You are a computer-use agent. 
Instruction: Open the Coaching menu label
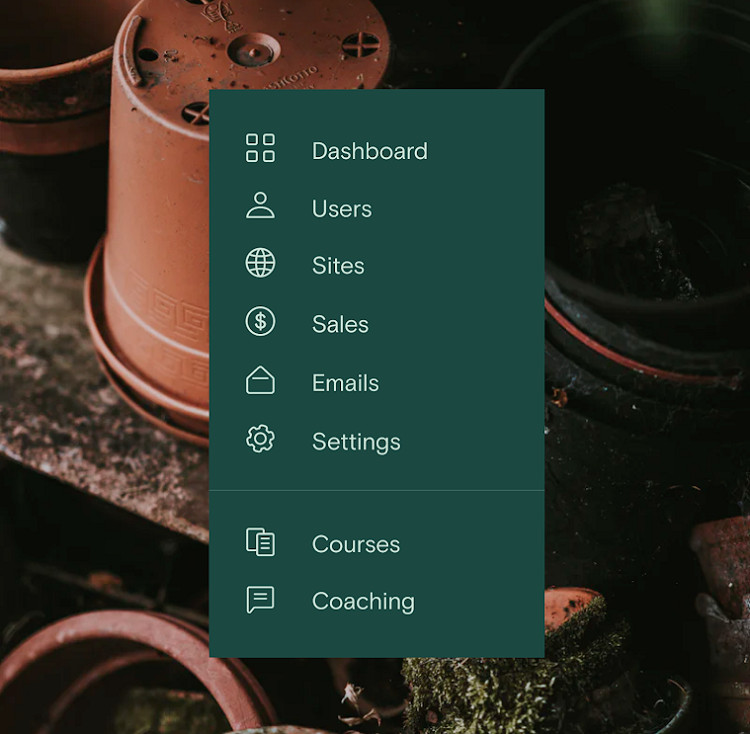click(x=363, y=602)
